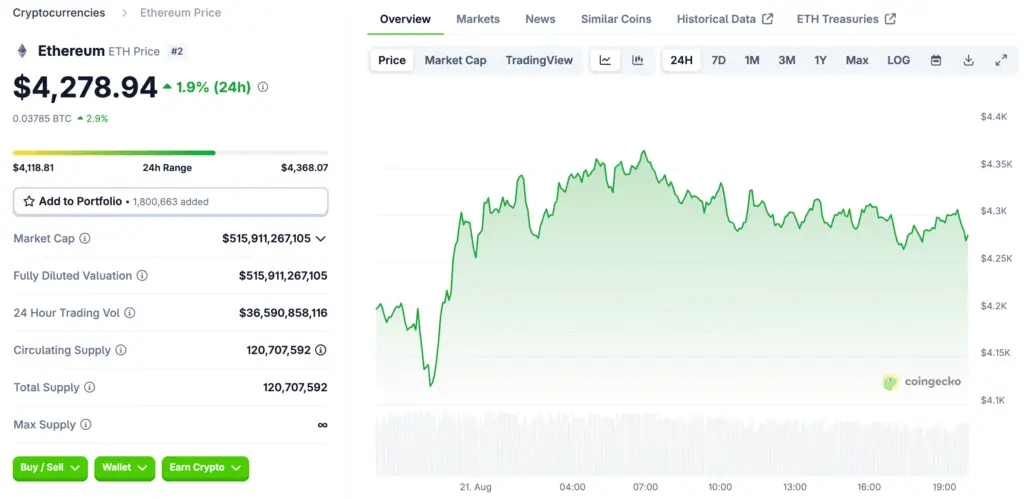Click the Cryptocurrencies breadcrumb link
The height and width of the screenshot is (499, 1024).
tap(58, 13)
